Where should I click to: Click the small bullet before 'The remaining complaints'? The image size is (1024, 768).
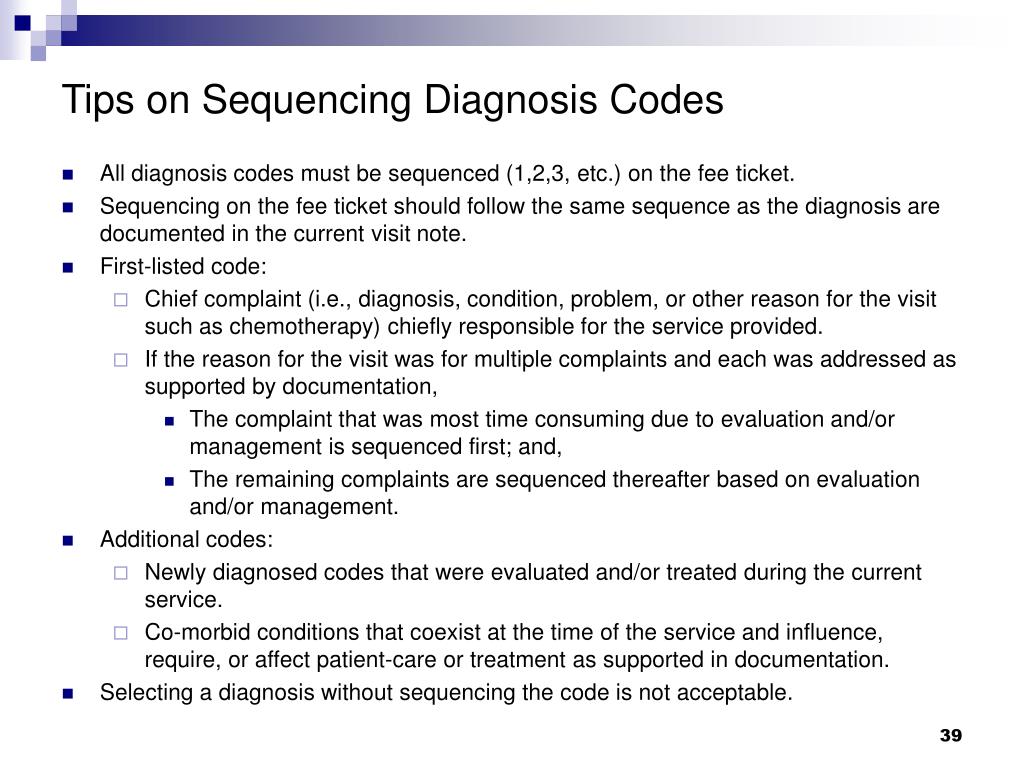point(170,481)
